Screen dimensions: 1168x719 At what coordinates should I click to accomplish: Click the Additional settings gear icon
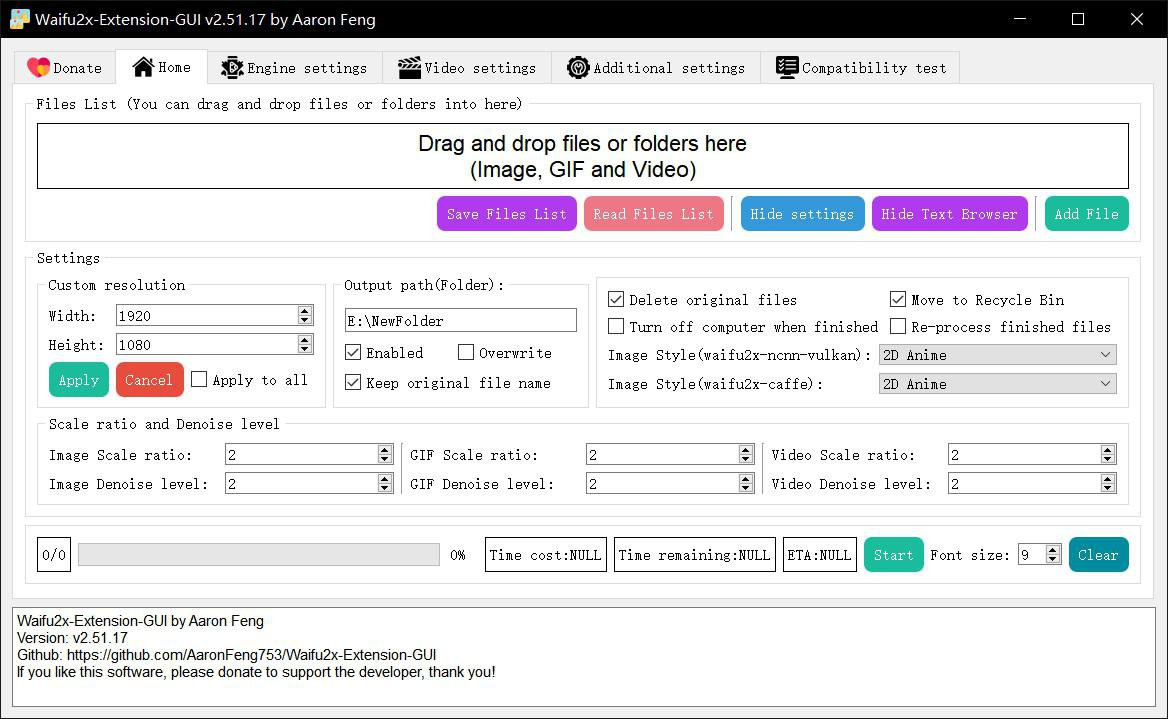pyautogui.click(x=578, y=68)
